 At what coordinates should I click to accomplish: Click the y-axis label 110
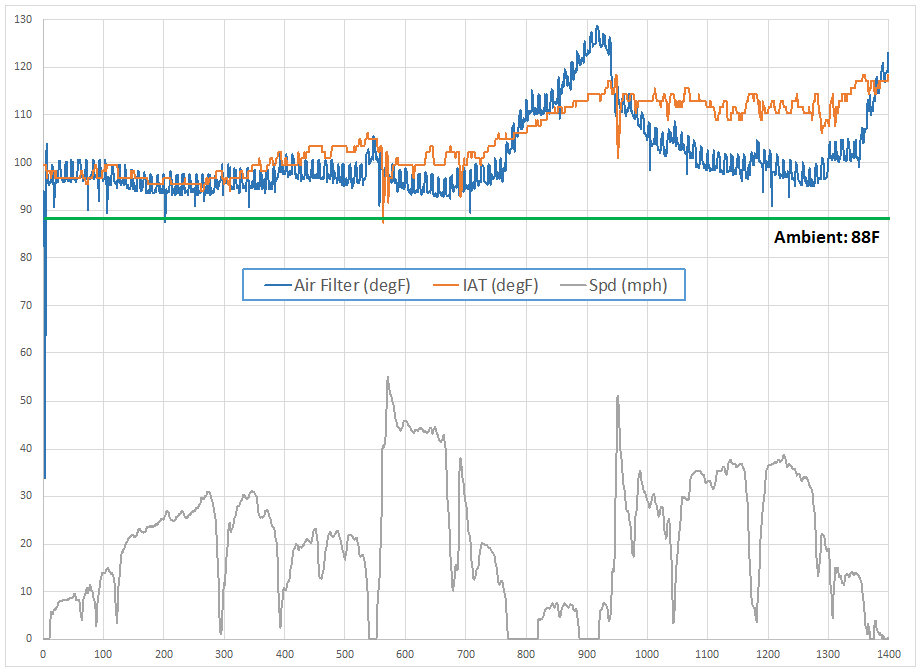pyautogui.click(x=21, y=115)
